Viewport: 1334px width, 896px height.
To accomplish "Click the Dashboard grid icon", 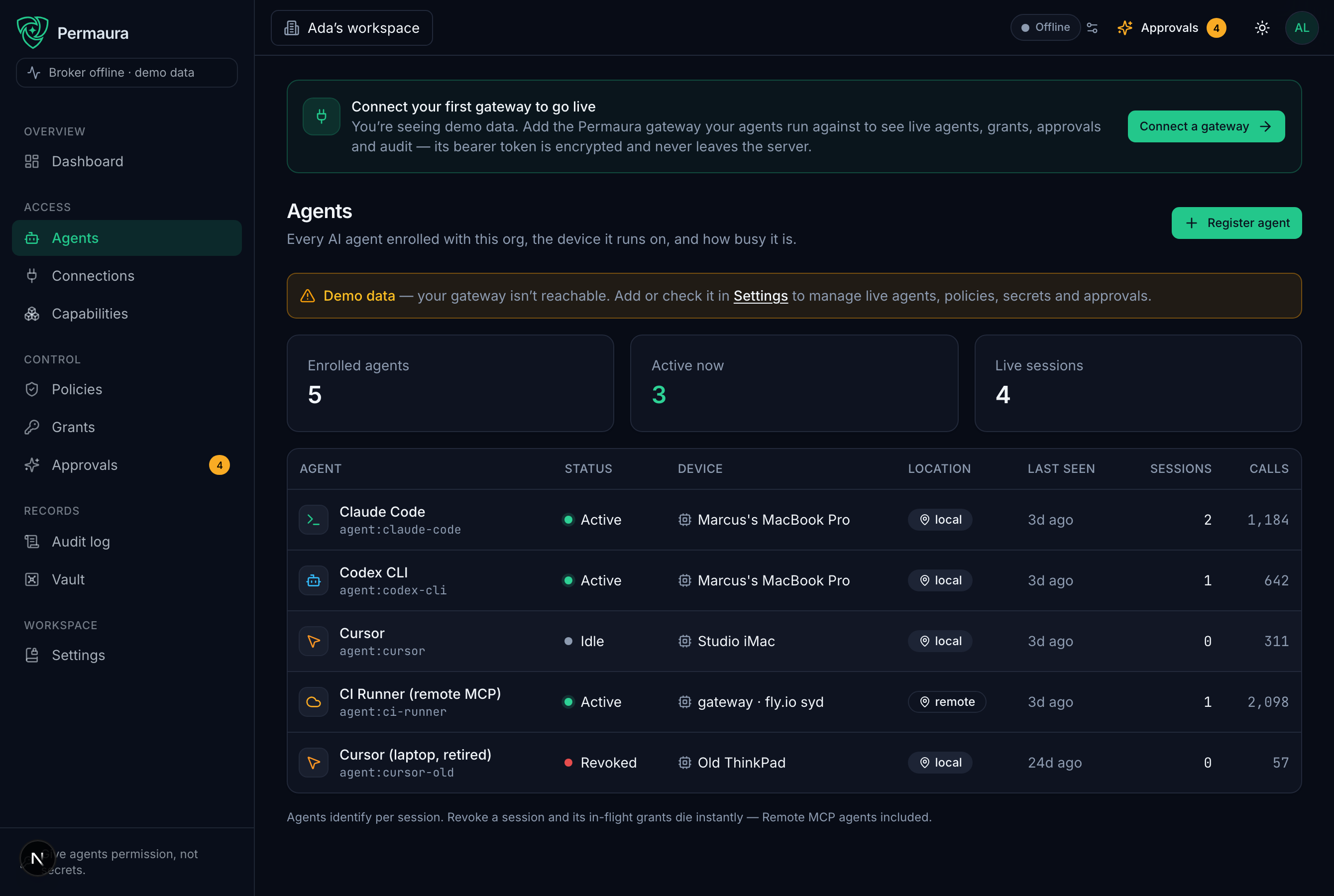I will tap(32, 162).
